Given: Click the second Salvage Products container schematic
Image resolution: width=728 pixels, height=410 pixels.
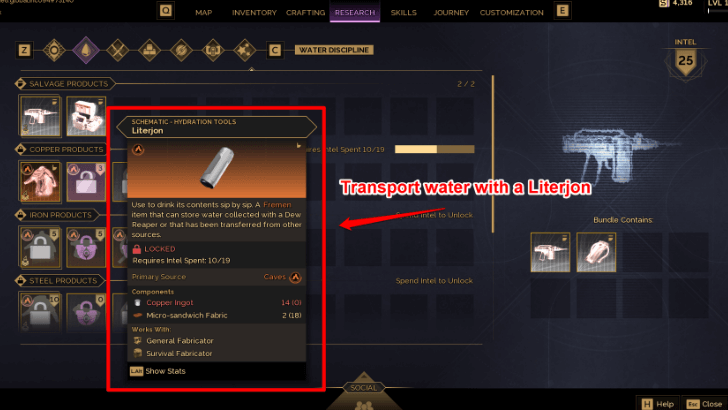Looking at the screenshot, I should coord(86,116).
